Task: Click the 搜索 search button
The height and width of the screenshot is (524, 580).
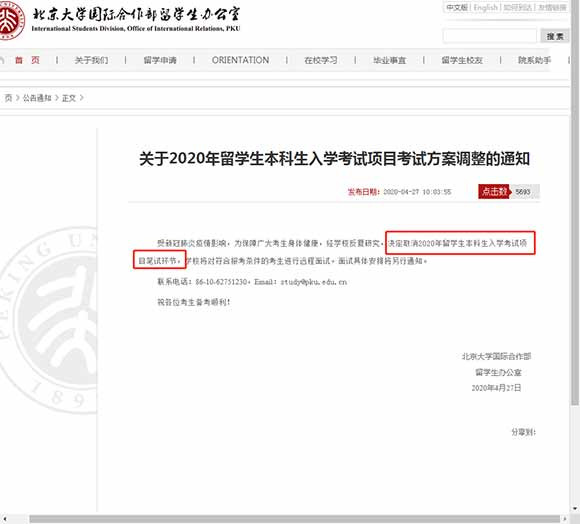Action: point(554,36)
